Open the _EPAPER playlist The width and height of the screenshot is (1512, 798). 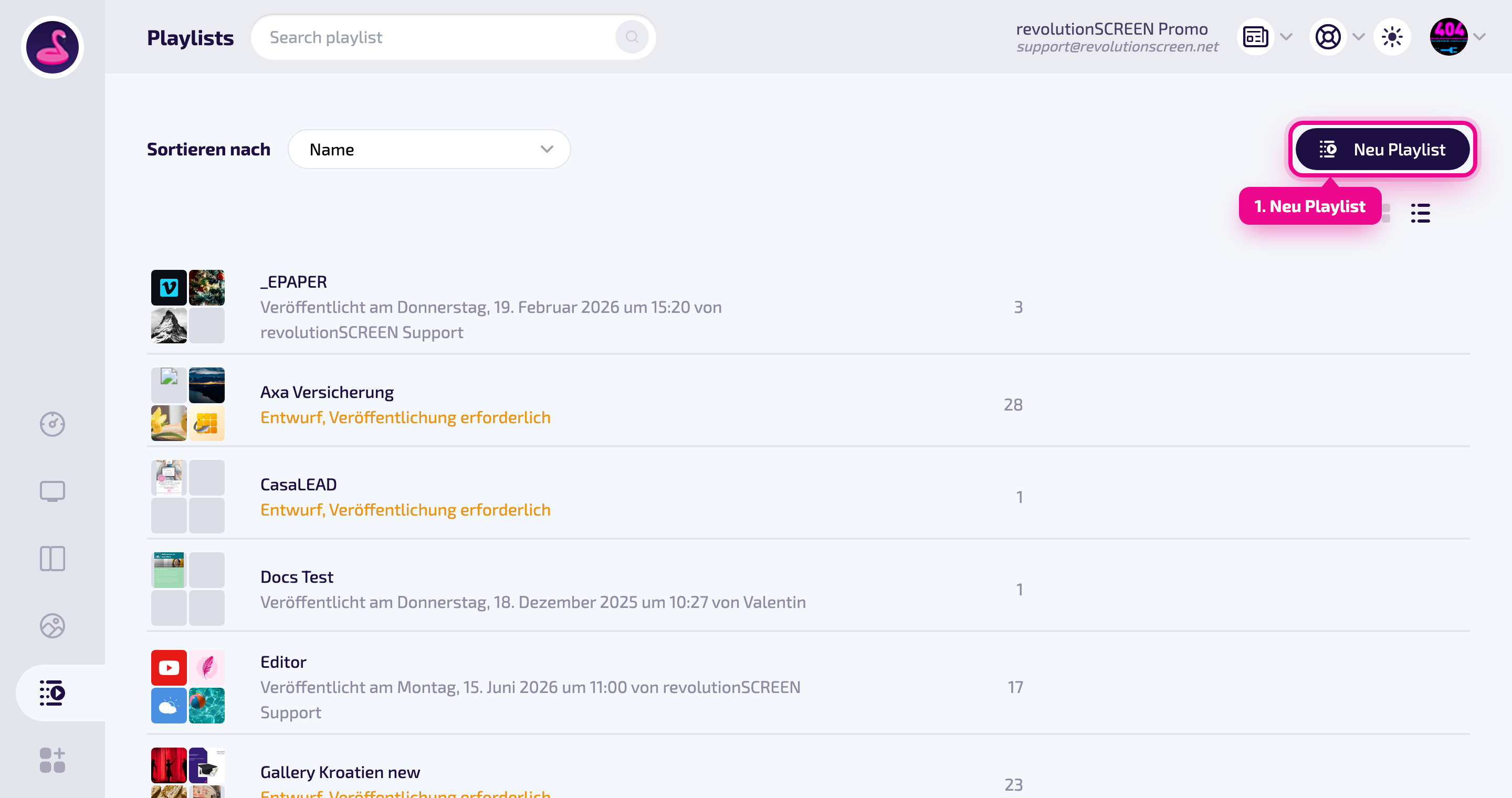tap(807, 306)
